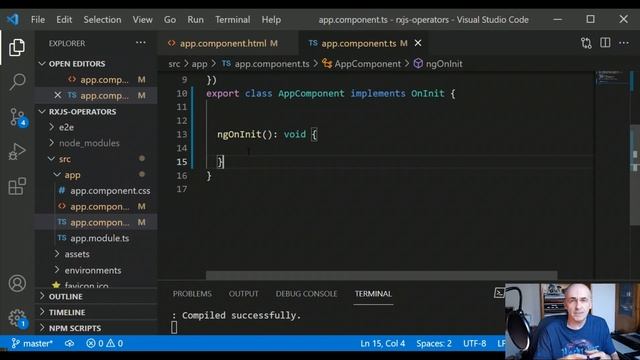Open the Manage gear icon

point(17,318)
